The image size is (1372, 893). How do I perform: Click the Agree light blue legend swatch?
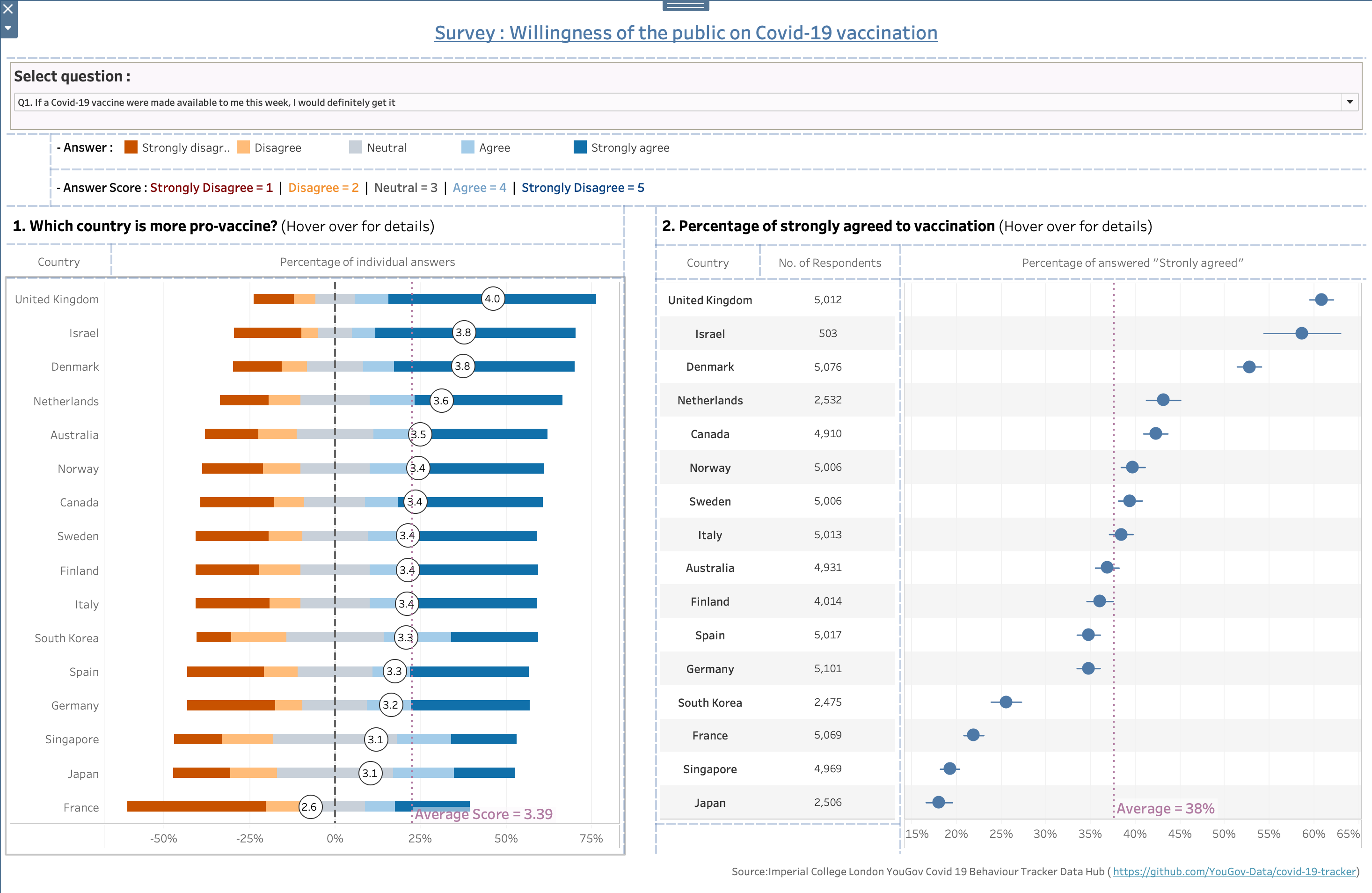[x=467, y=147]
